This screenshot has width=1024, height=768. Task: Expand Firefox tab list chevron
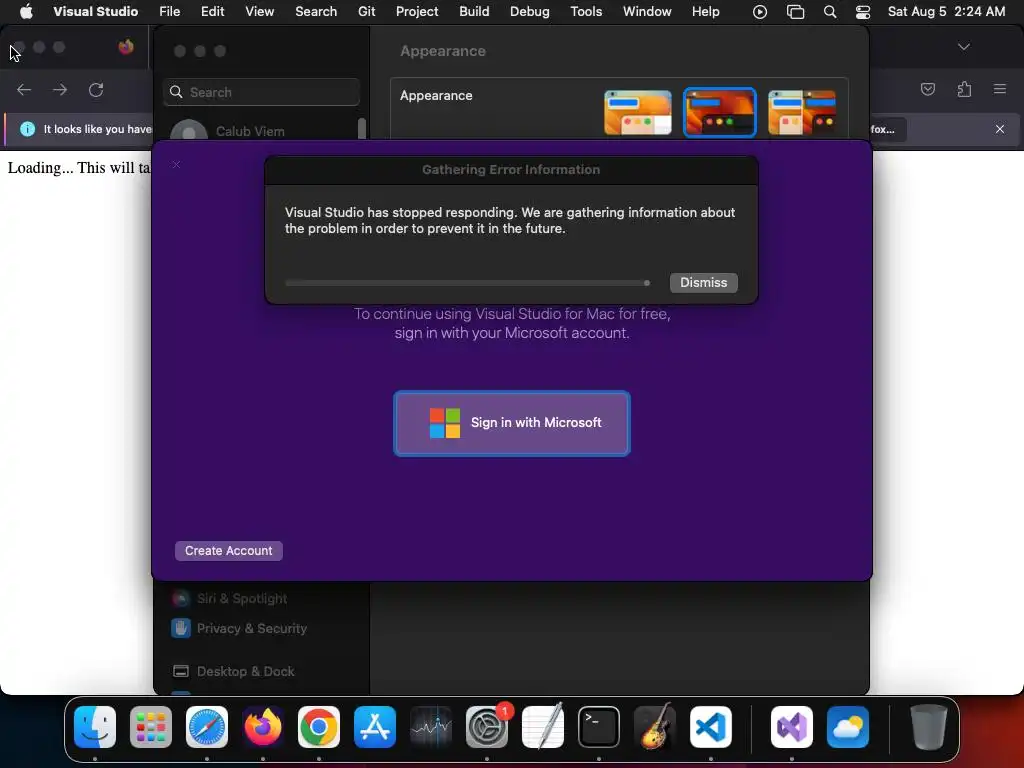click(964, 46)
